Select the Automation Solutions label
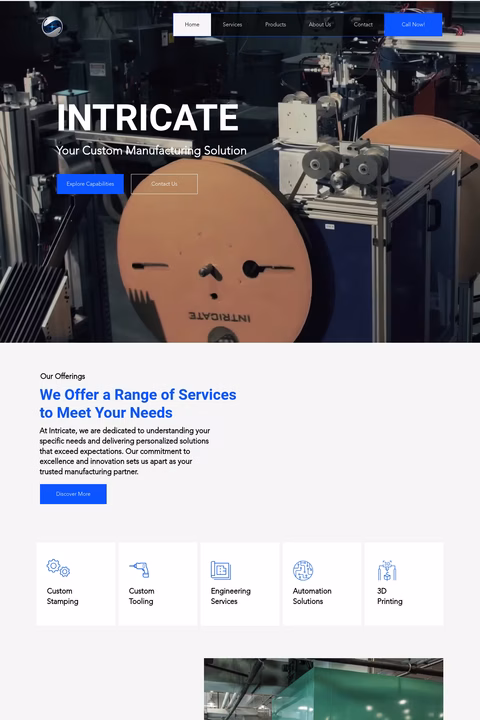The height and width of the screenshot is (720, 480). tap(312, 596)
